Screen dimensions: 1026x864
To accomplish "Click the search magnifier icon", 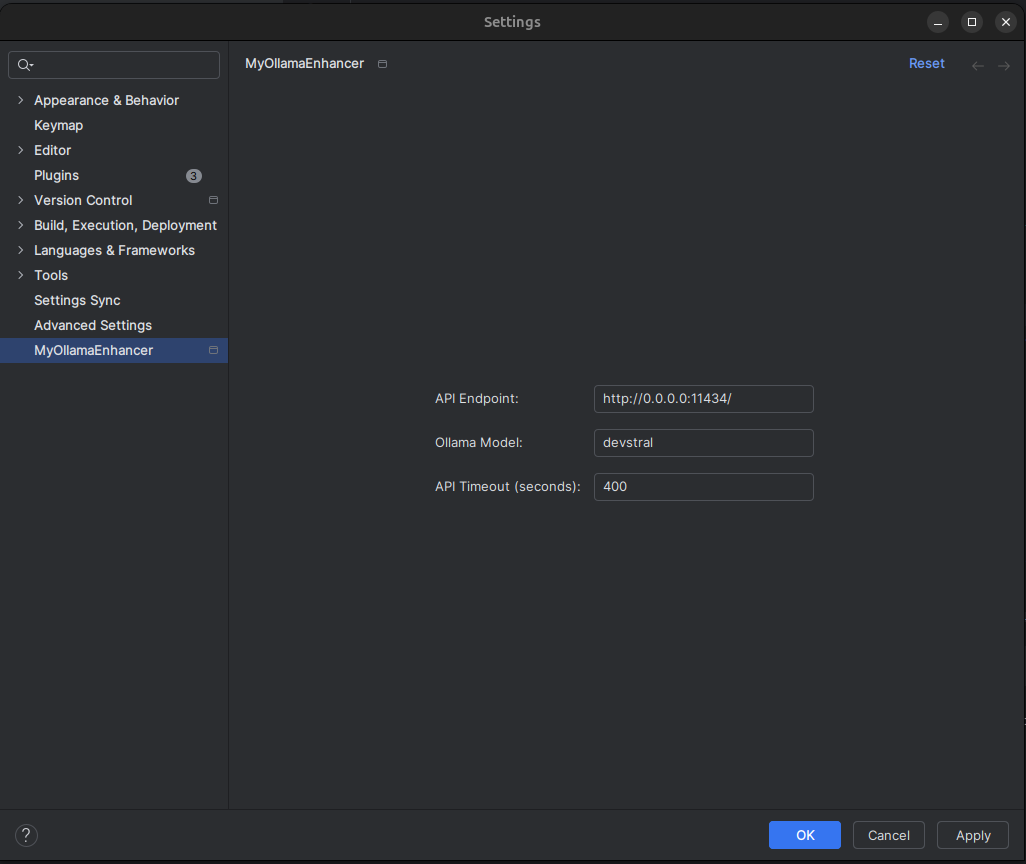I will coord(25,64).
